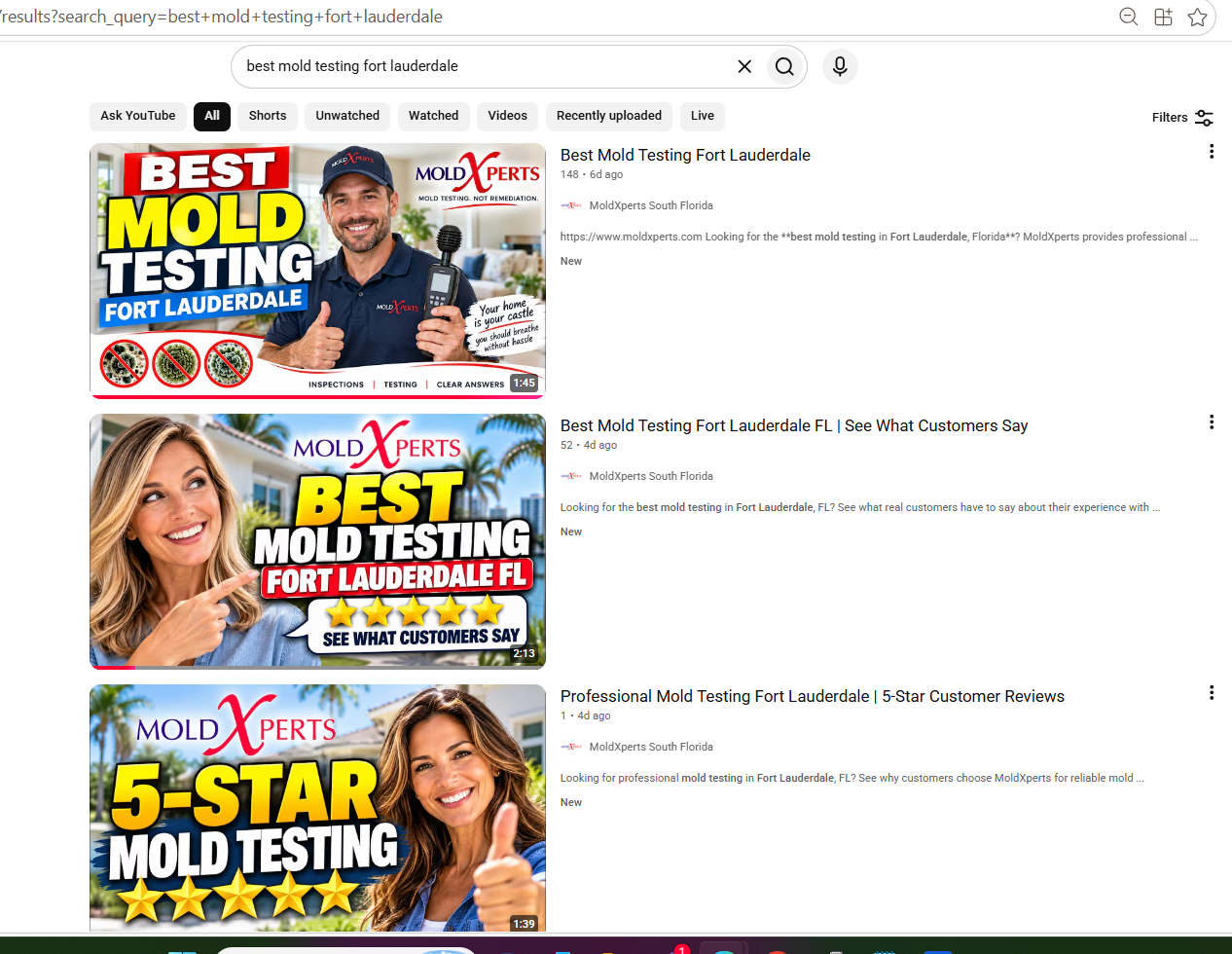Open Filters slider icon

(x=1204, y=118)
